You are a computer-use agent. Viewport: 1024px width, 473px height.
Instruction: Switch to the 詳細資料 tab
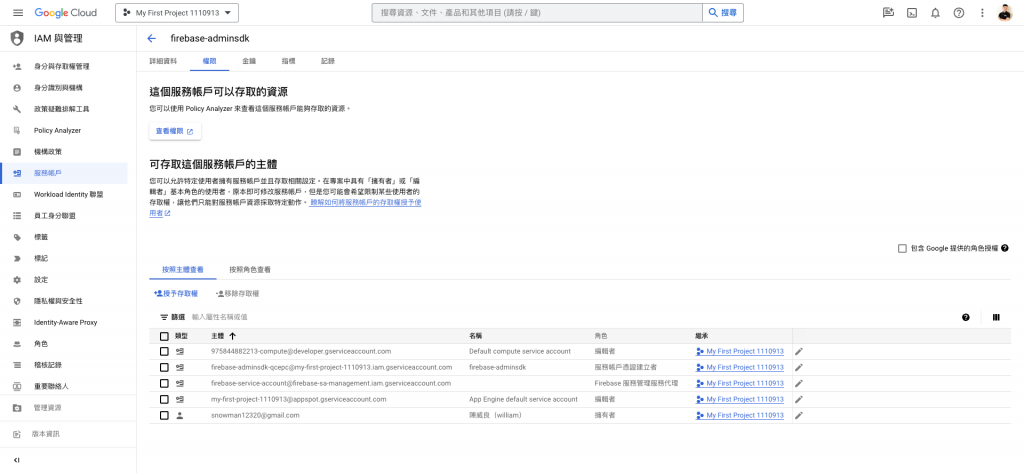163,61
